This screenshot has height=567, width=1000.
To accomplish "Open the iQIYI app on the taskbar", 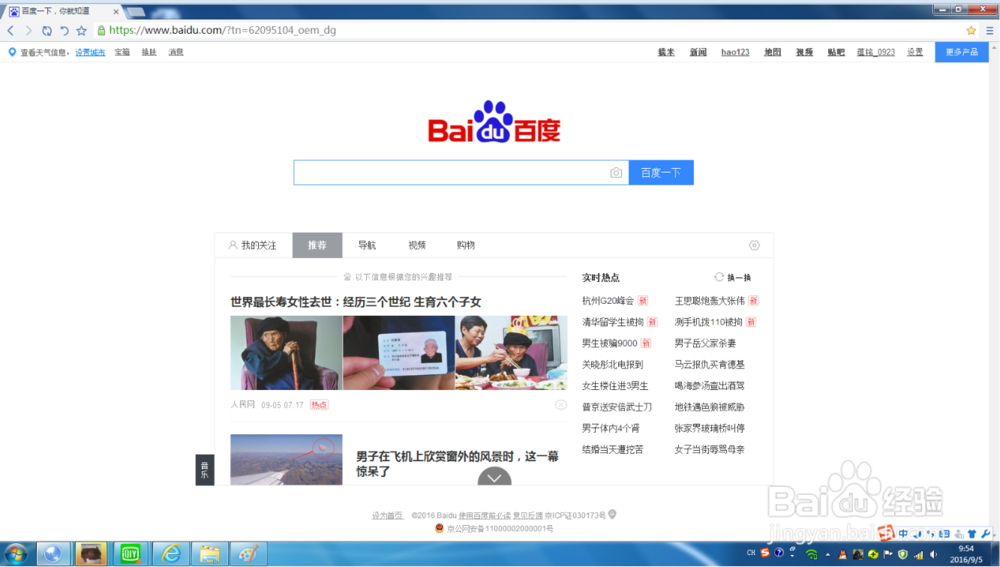I will pyautogui.click(x=130, y=554).
